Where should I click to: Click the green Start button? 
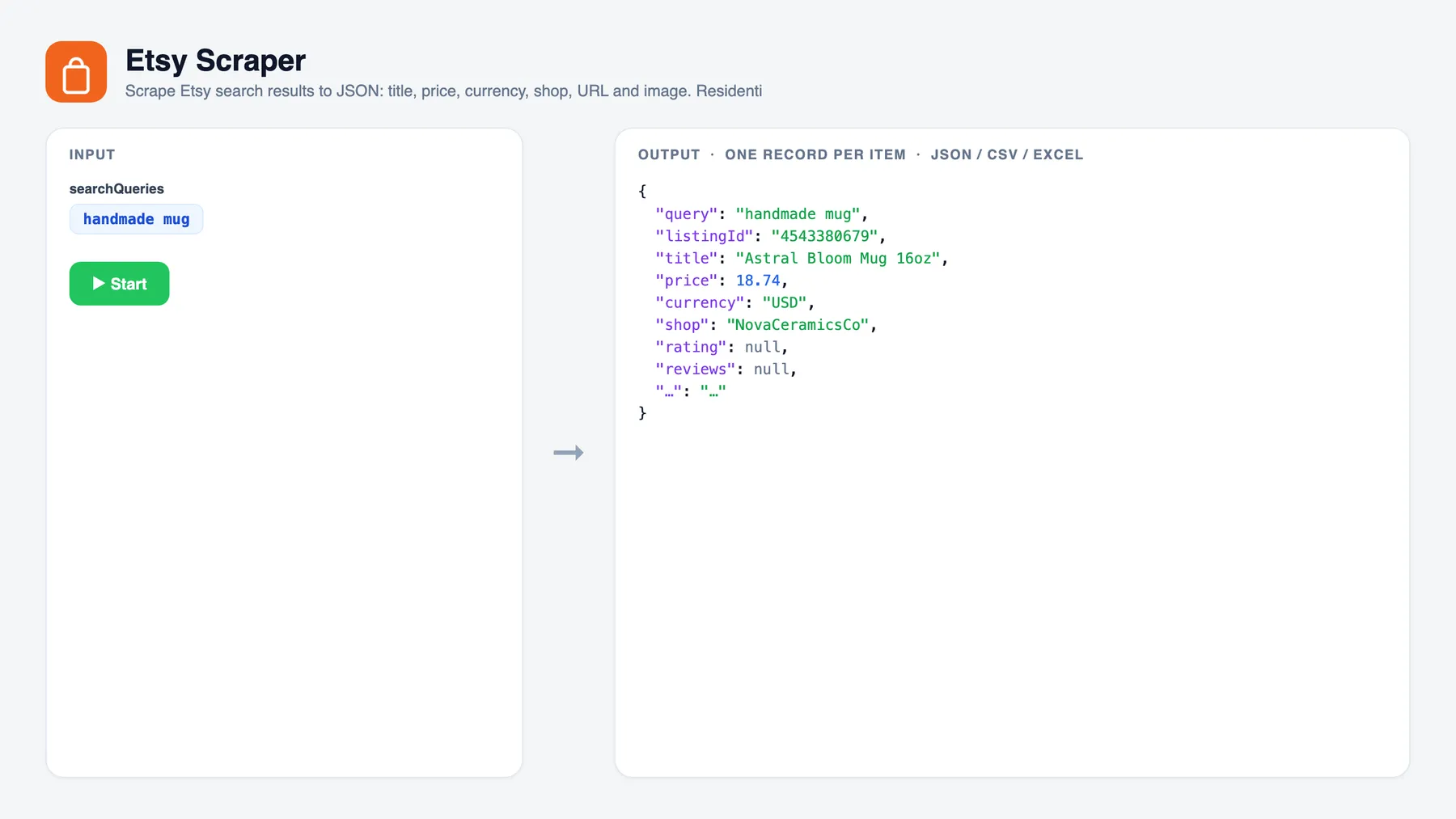(119, 284)
